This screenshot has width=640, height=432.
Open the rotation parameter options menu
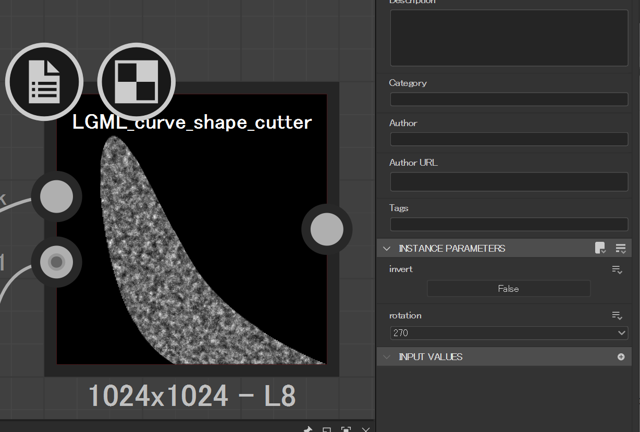pos(617,316)
